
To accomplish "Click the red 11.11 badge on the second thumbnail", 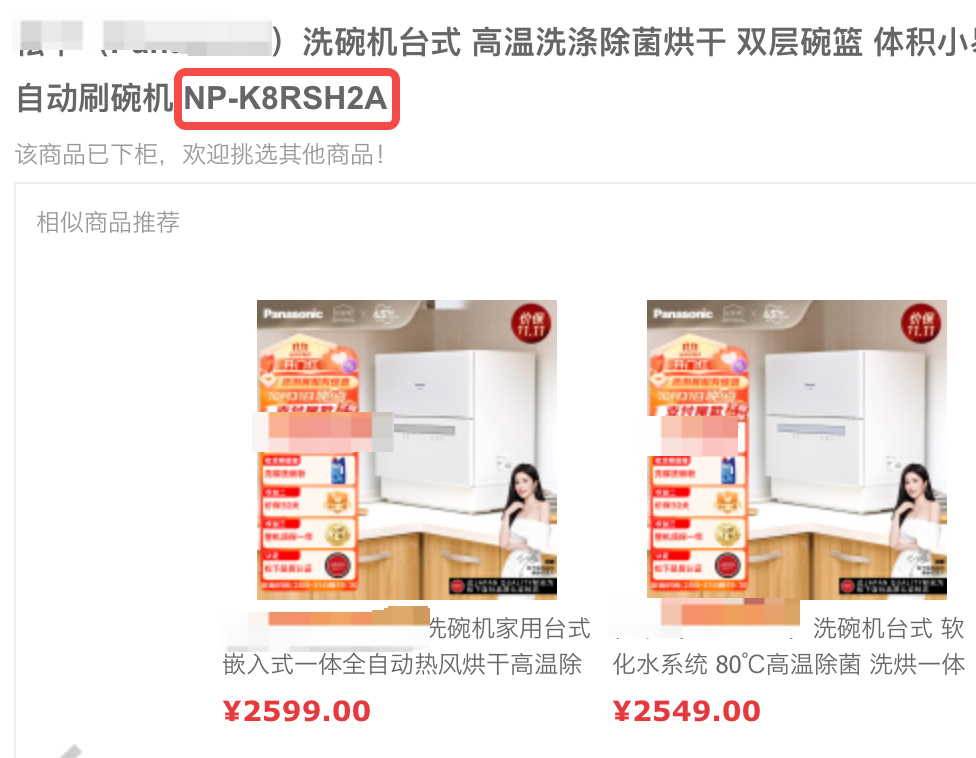I will click(x=921, y=324).
